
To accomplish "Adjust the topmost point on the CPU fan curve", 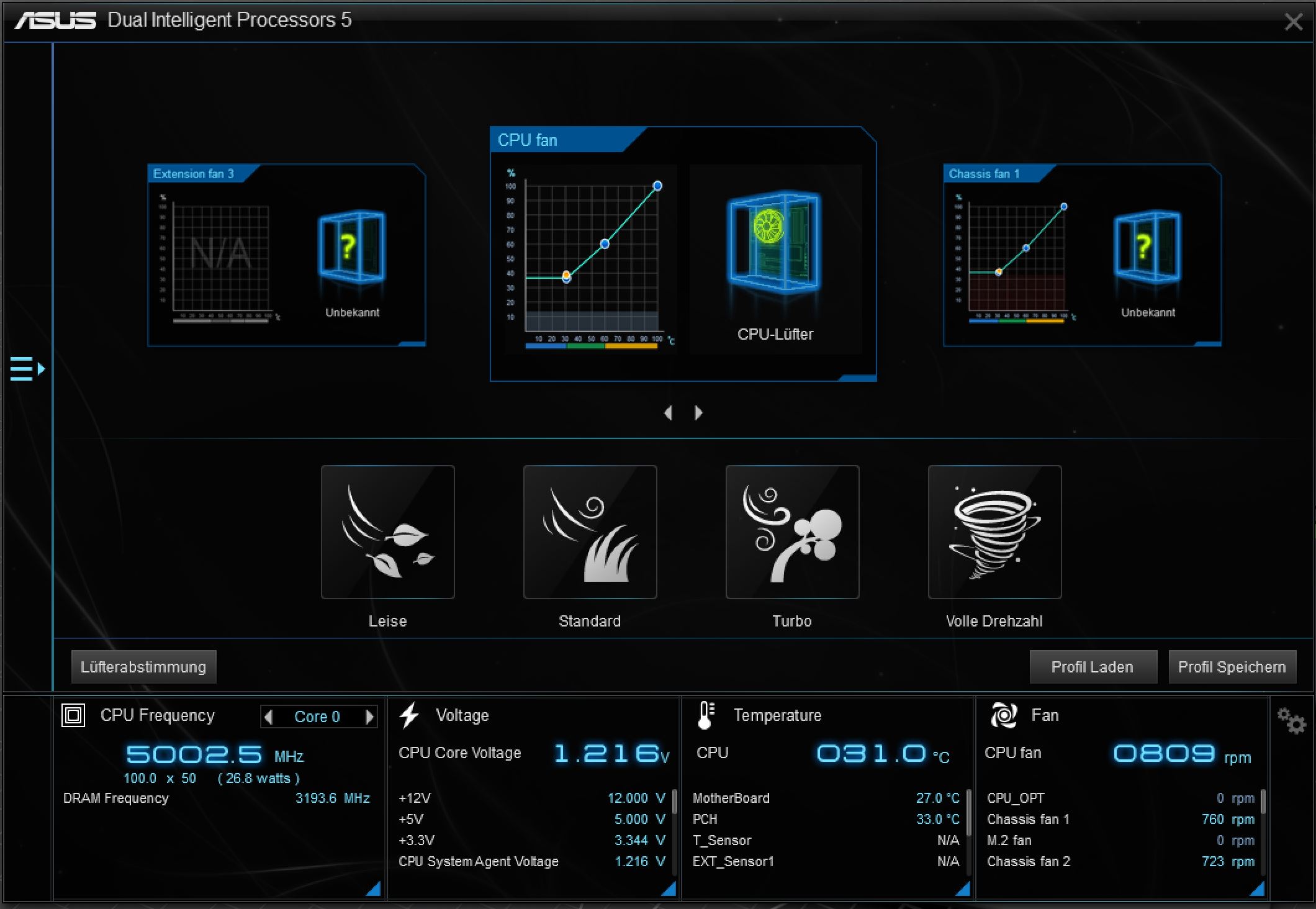I will click(657, 185).
